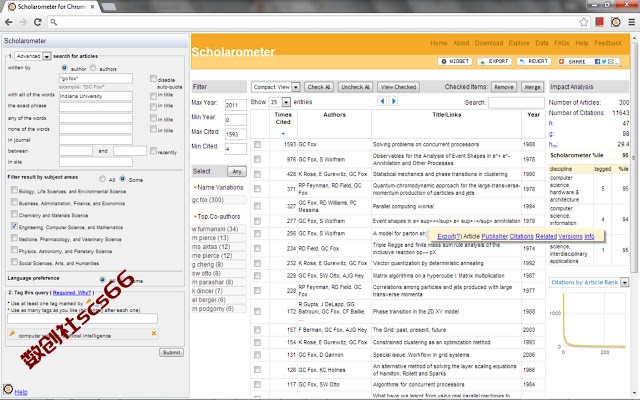Viewport: 640px width, 400px height.
Task: Bookmark this page with the star icon
Action: coord(584,22)
